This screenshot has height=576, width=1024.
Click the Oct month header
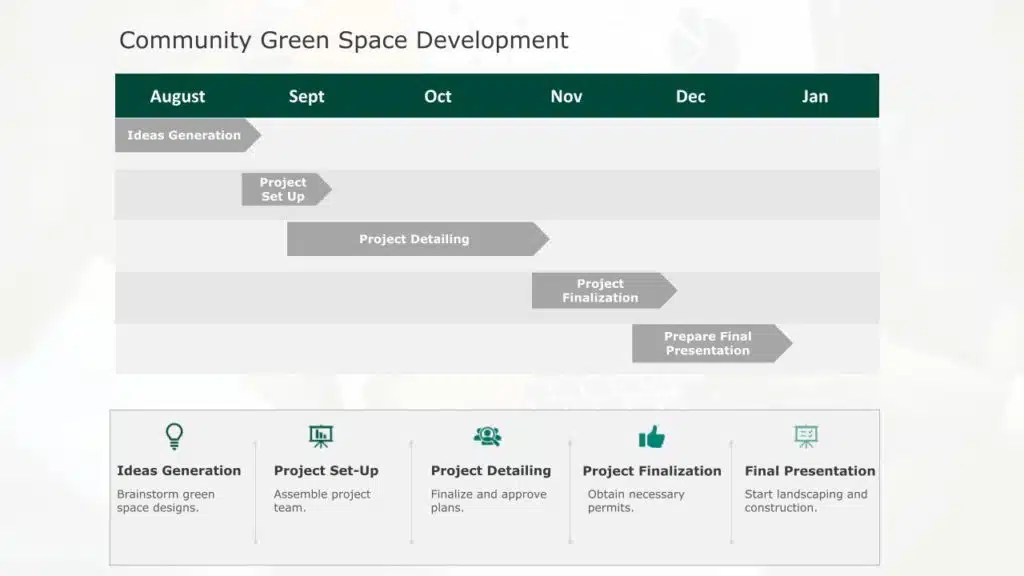tap(437, 96)
